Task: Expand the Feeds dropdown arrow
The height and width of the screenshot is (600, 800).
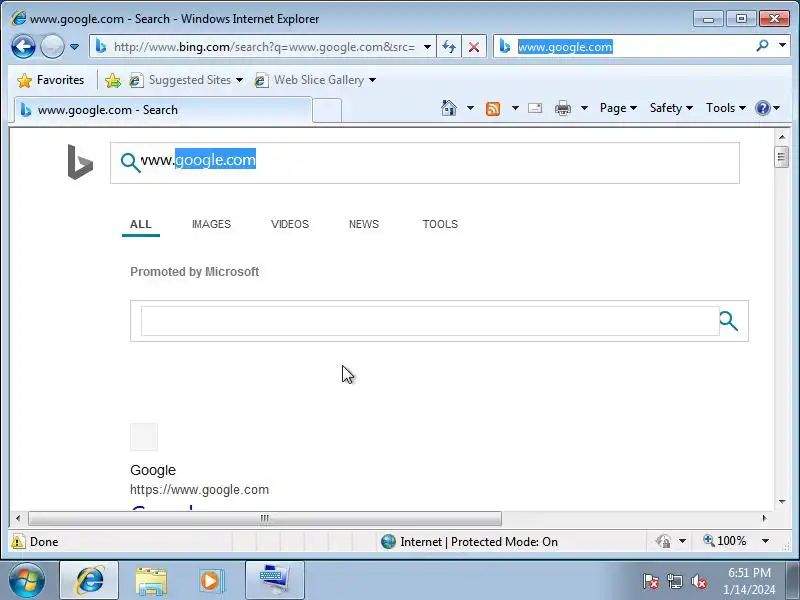Action: pos(515,108)
